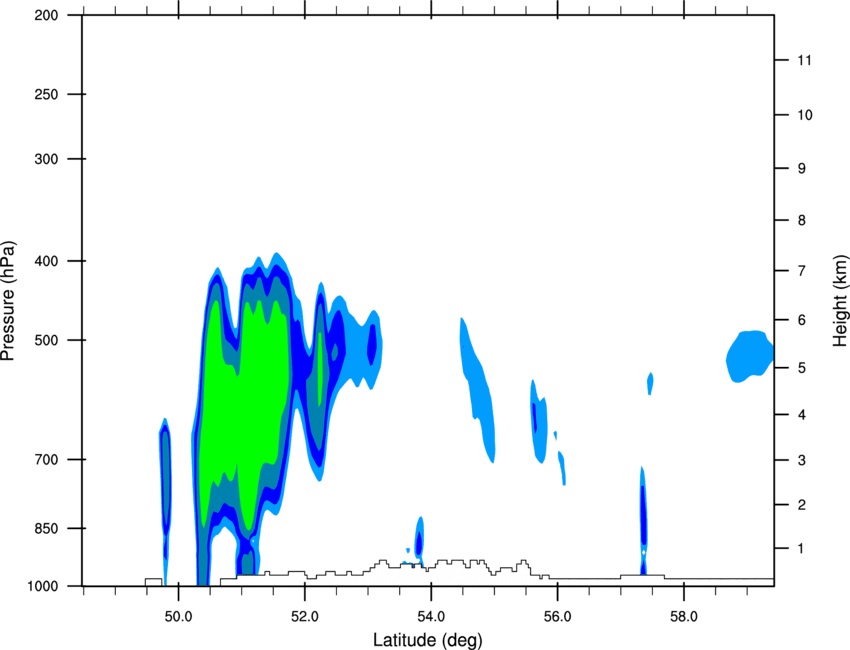Click the narrow blue column near 57.3 degrees

643,520
